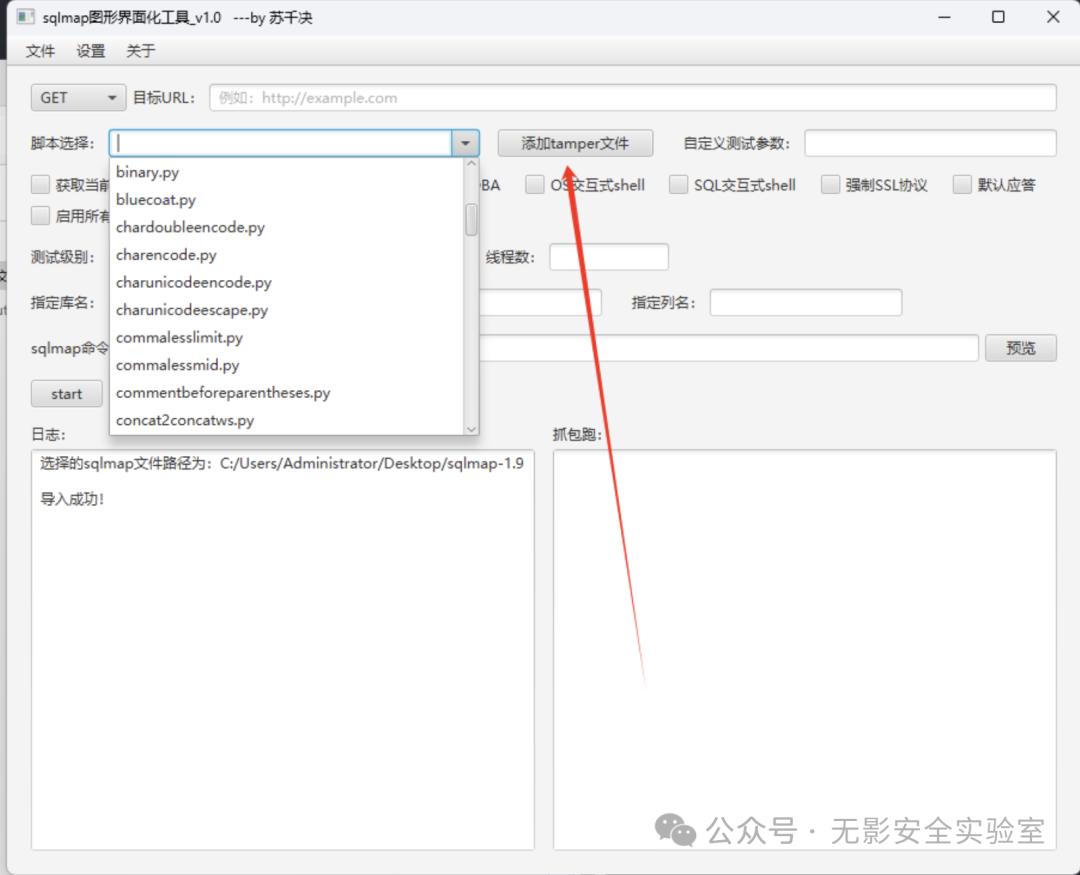Image resolution: width=1080 pixels, height=875 pixels.
Task: Select chardoubleencode.py tamper script
Action: click(287, 227)
